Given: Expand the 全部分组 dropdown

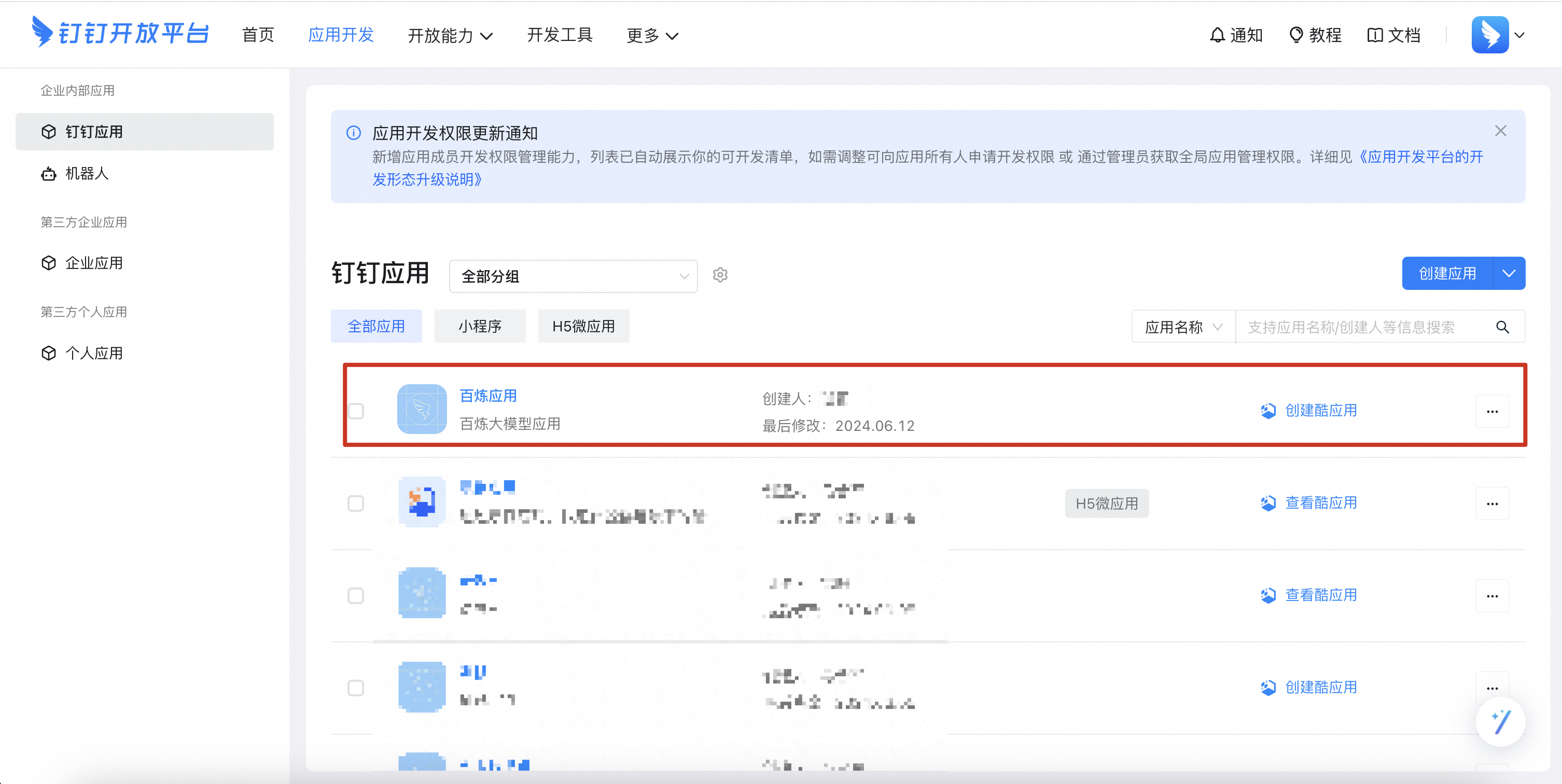Looking at the screenshot, I should pos(573,276).
